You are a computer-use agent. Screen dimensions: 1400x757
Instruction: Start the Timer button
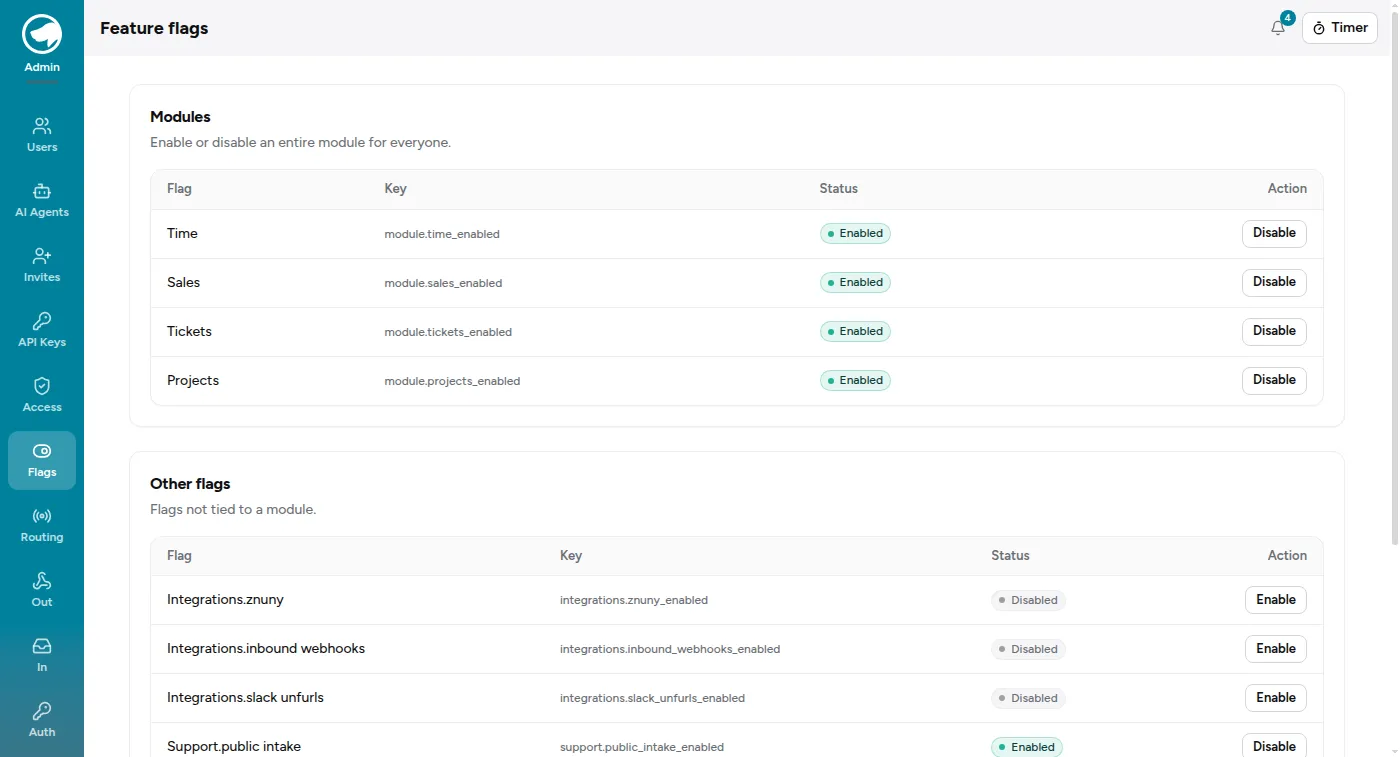point(1340,28)
